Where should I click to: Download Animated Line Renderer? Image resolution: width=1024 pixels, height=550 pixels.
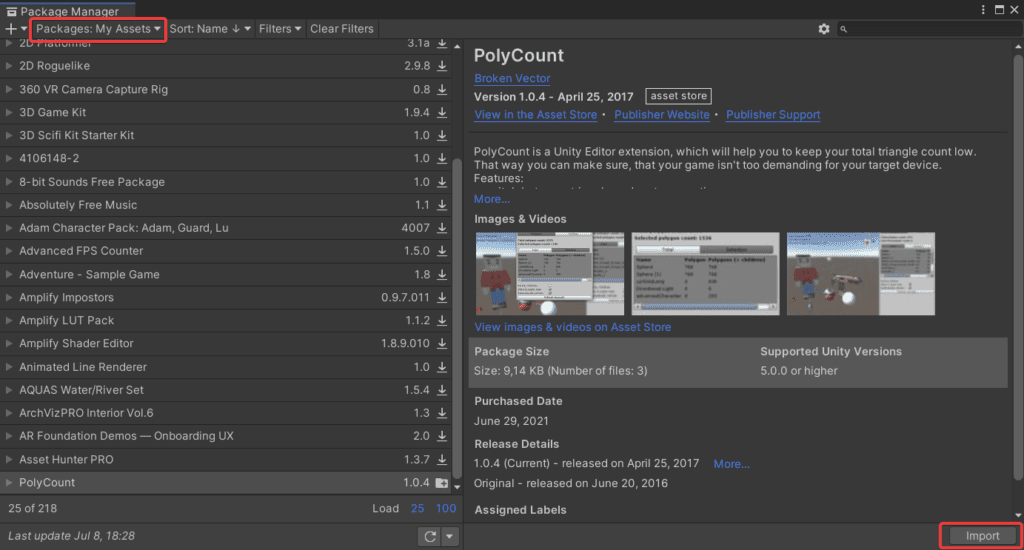442,367
